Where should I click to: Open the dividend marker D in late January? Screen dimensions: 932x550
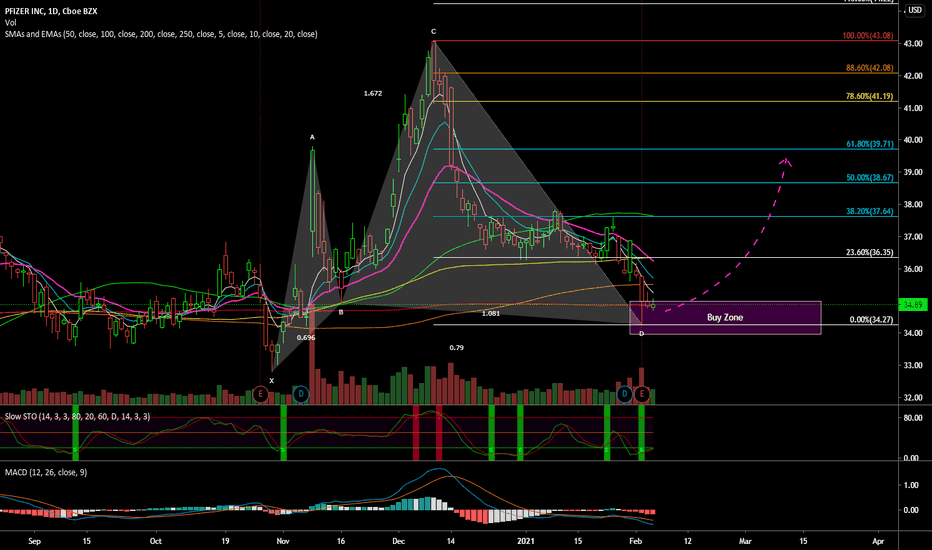[624, 394]
